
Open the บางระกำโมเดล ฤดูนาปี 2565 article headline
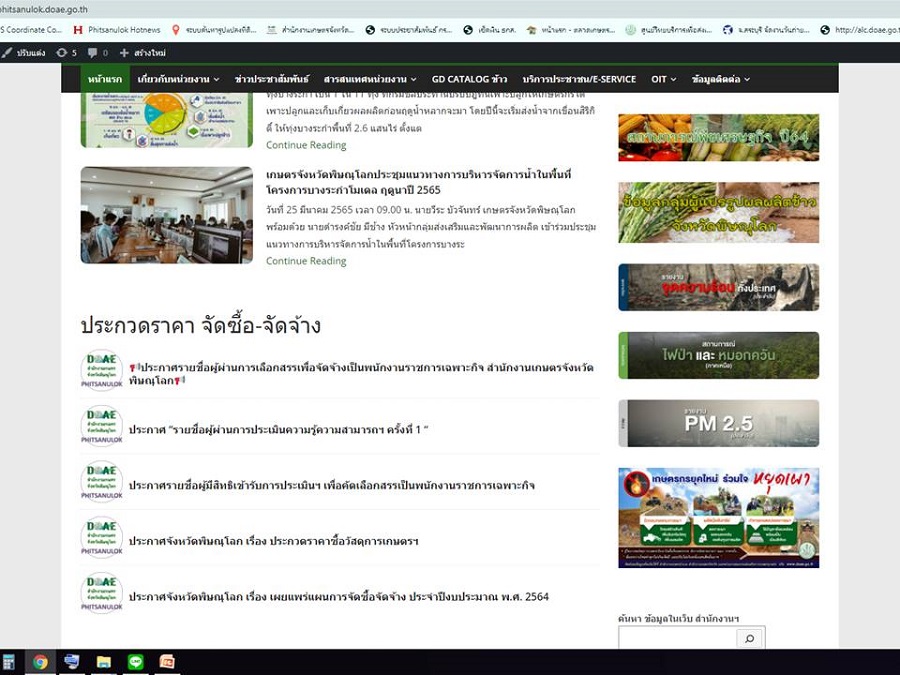(418, 182)
